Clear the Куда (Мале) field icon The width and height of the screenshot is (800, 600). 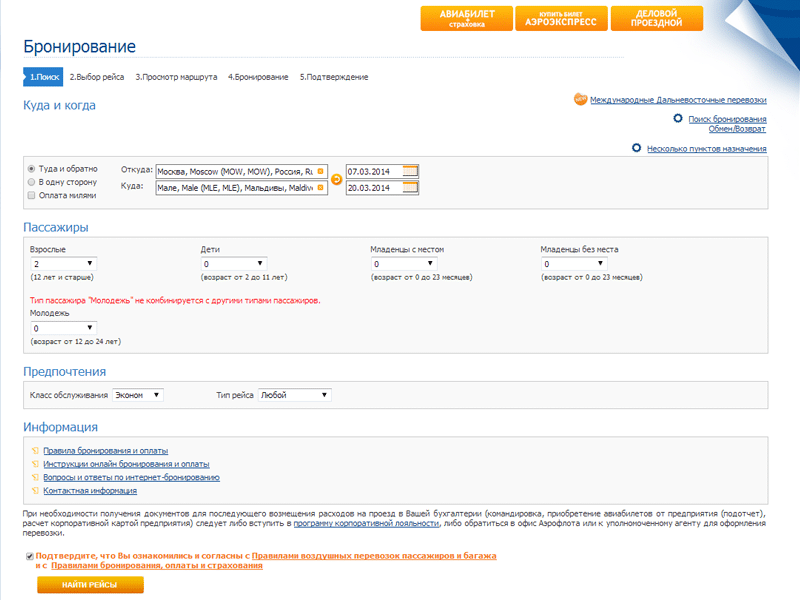(320, 188)
